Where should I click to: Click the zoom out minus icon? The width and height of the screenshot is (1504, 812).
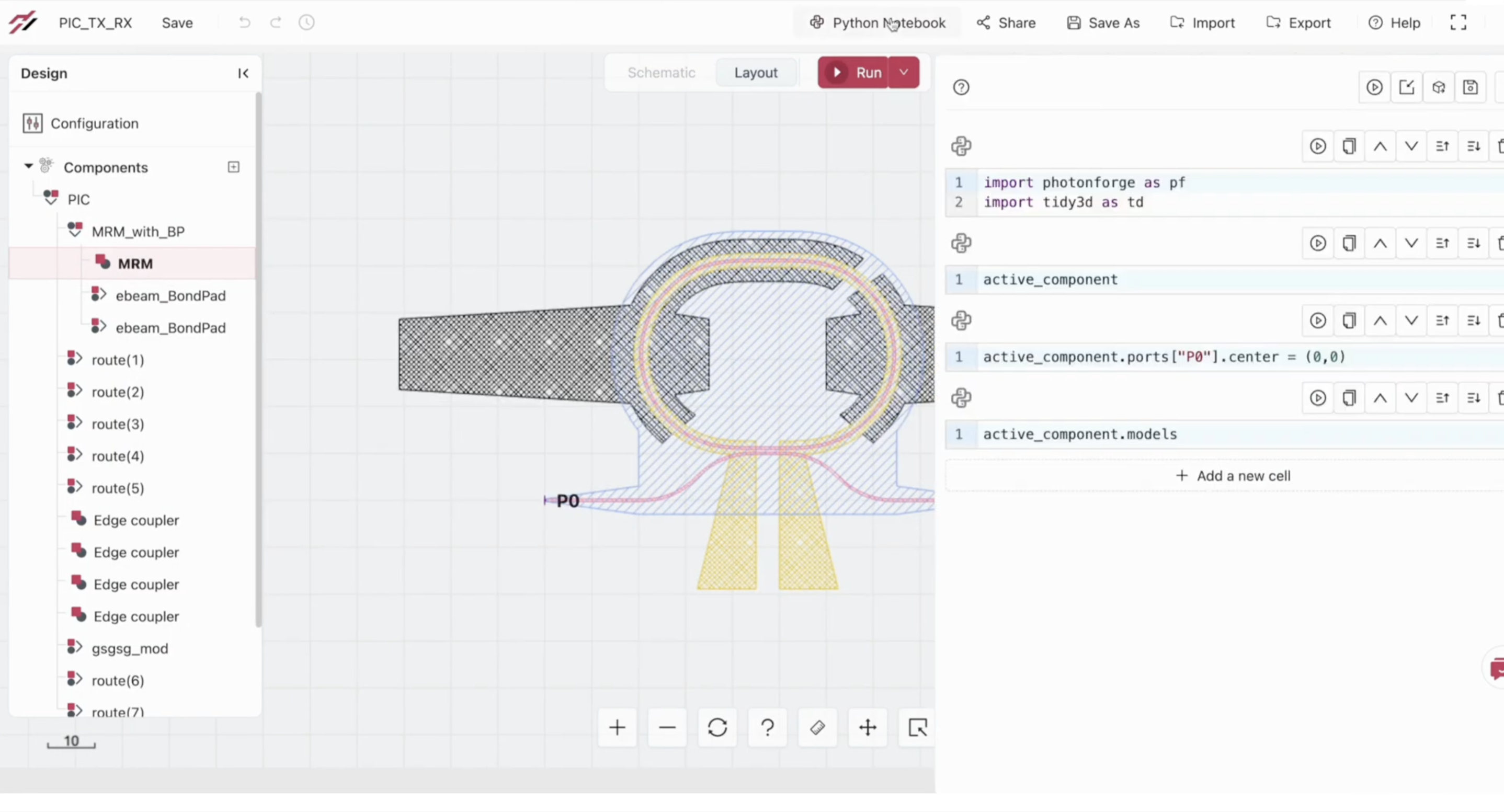tap(667, 727)
